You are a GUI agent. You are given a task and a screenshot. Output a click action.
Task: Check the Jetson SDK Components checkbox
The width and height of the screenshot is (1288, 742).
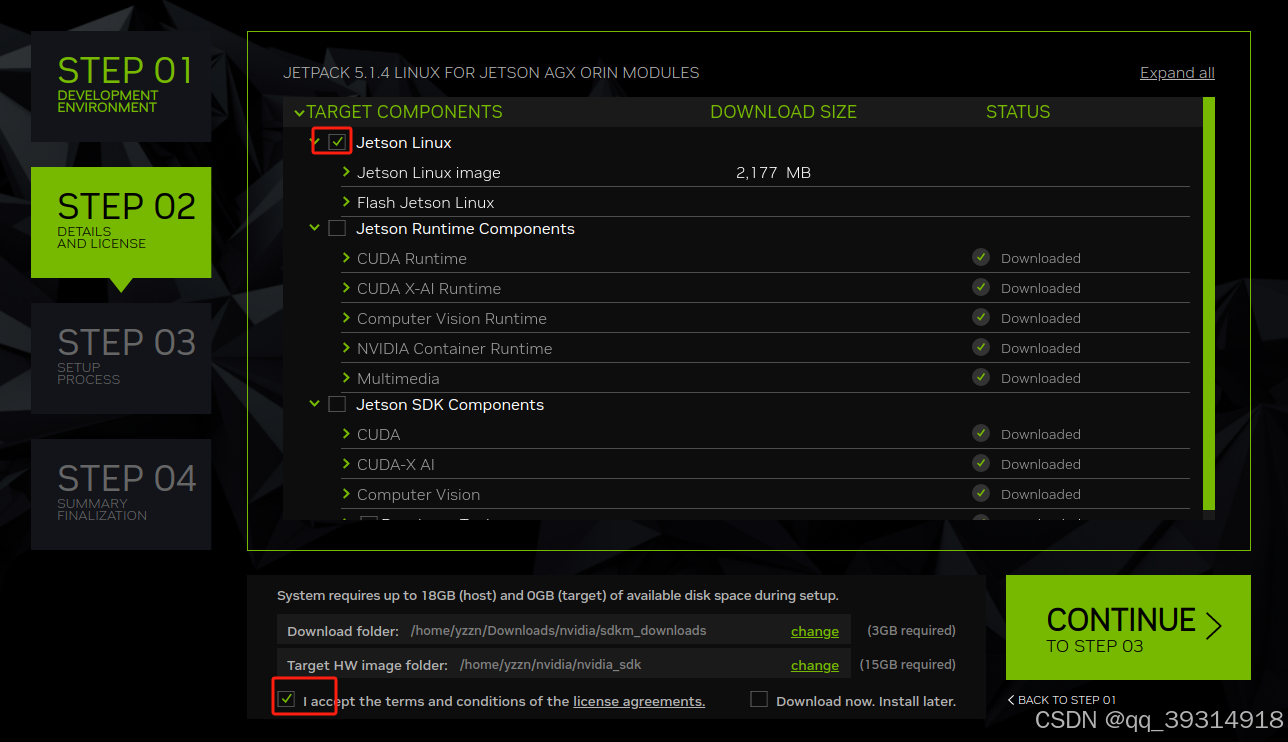(337, 404)
